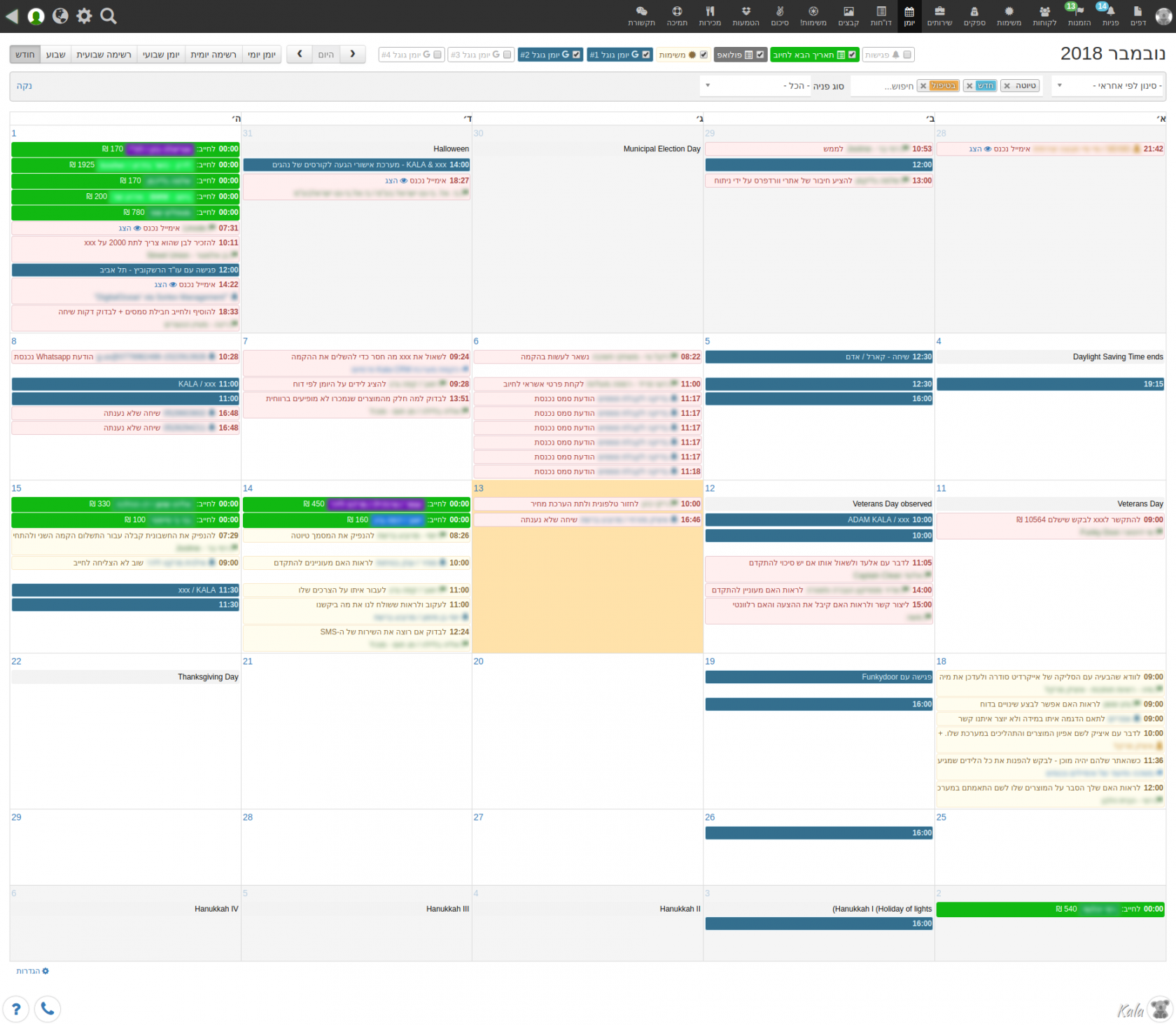Open the green ₪ 540 billing event
The width and height of the screenshot is (1176, 1025).
click(x=1051, y=909)
